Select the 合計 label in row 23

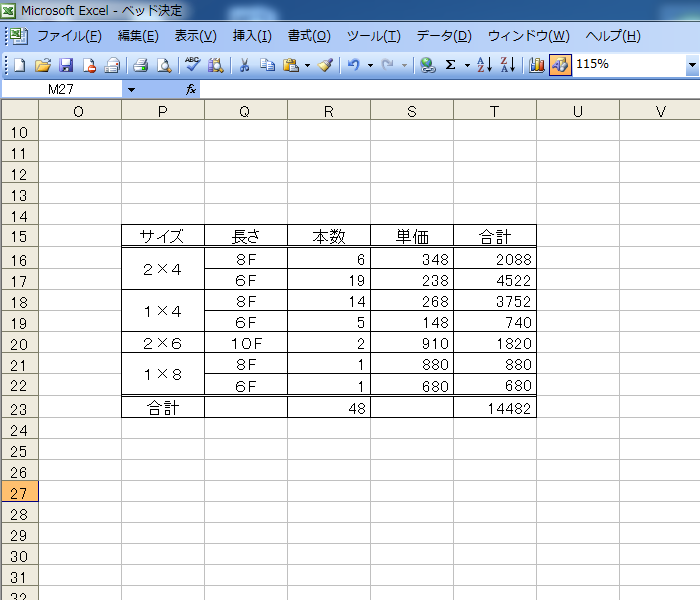[162, 408]
